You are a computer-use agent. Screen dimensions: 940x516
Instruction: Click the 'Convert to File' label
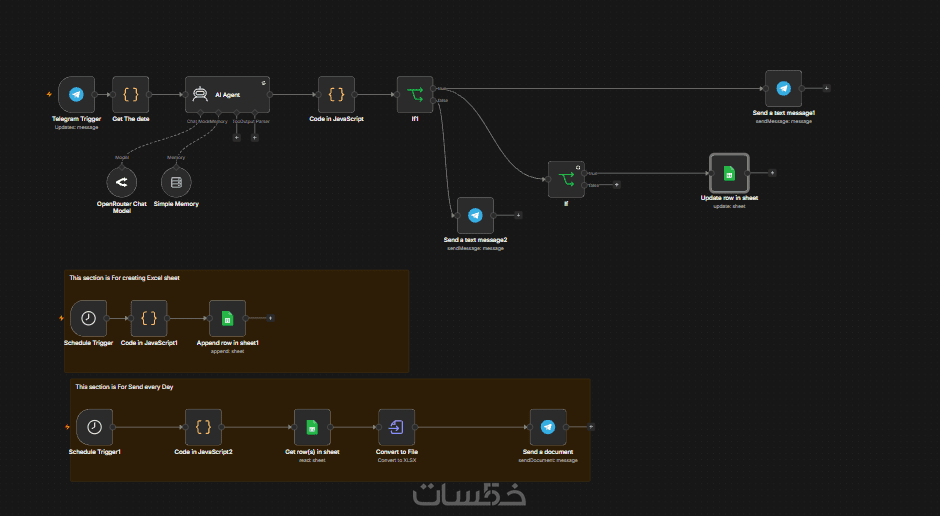click(x=396, y=452)
